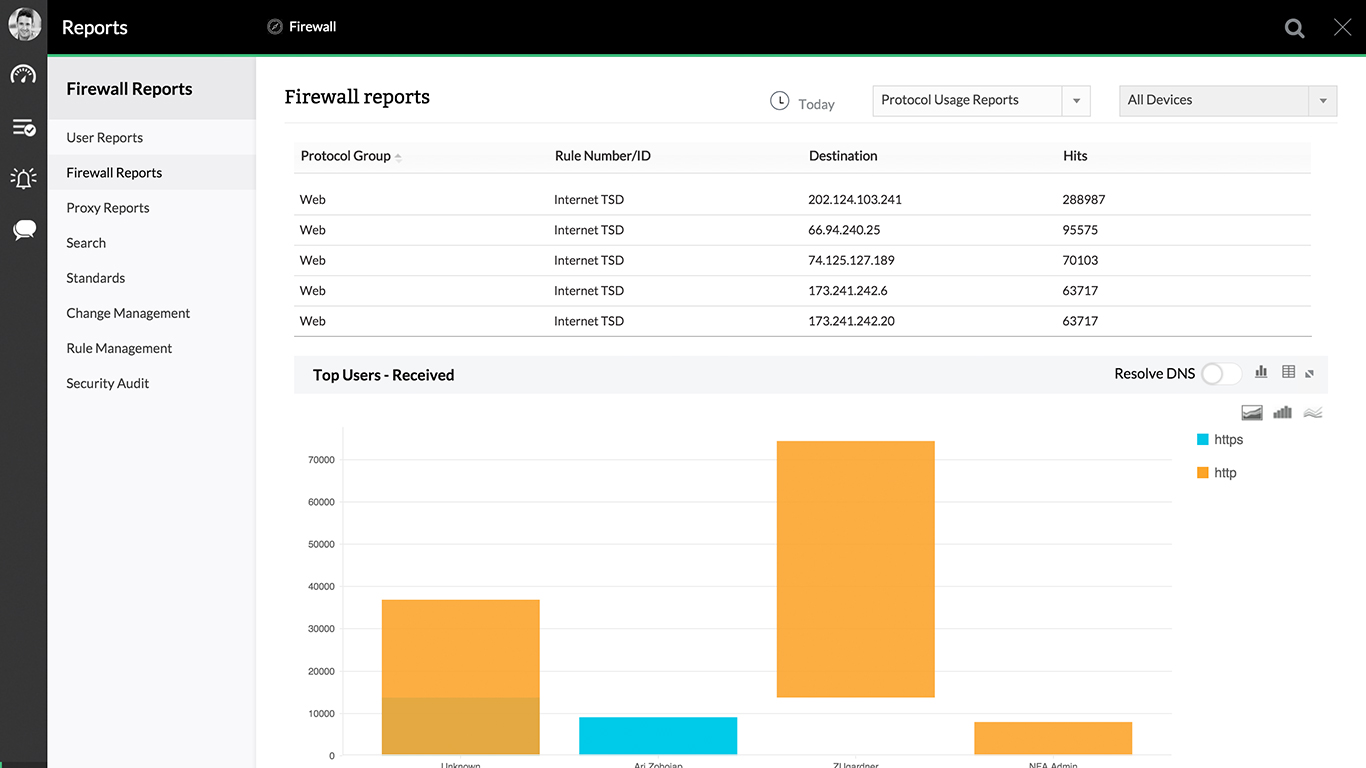Click the tall orange bar for ZUgardner
The width and height of the screenshot is (1366, 768).
click(856, 569)
